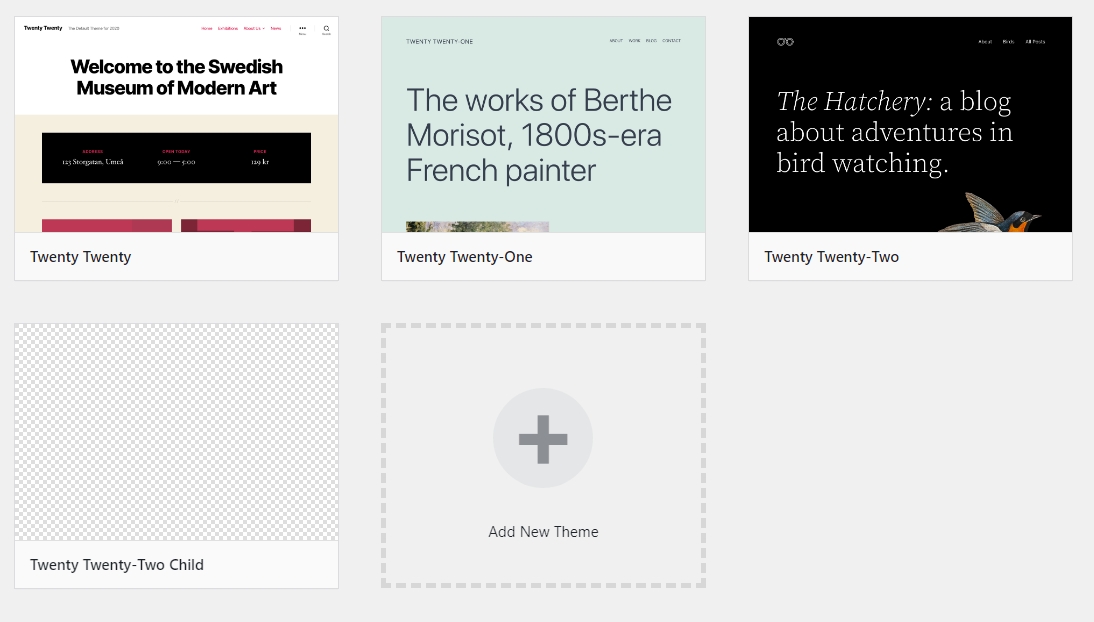Click the bold 'Twenty Twenty' site logo in preview

click(43, 29)
